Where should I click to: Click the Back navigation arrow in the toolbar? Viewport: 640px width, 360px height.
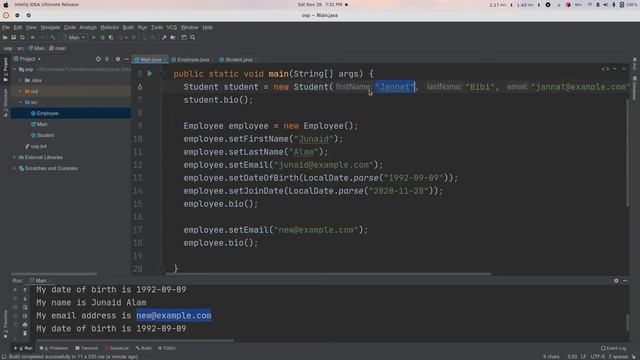pyautogui.click(x=33, y=38)
